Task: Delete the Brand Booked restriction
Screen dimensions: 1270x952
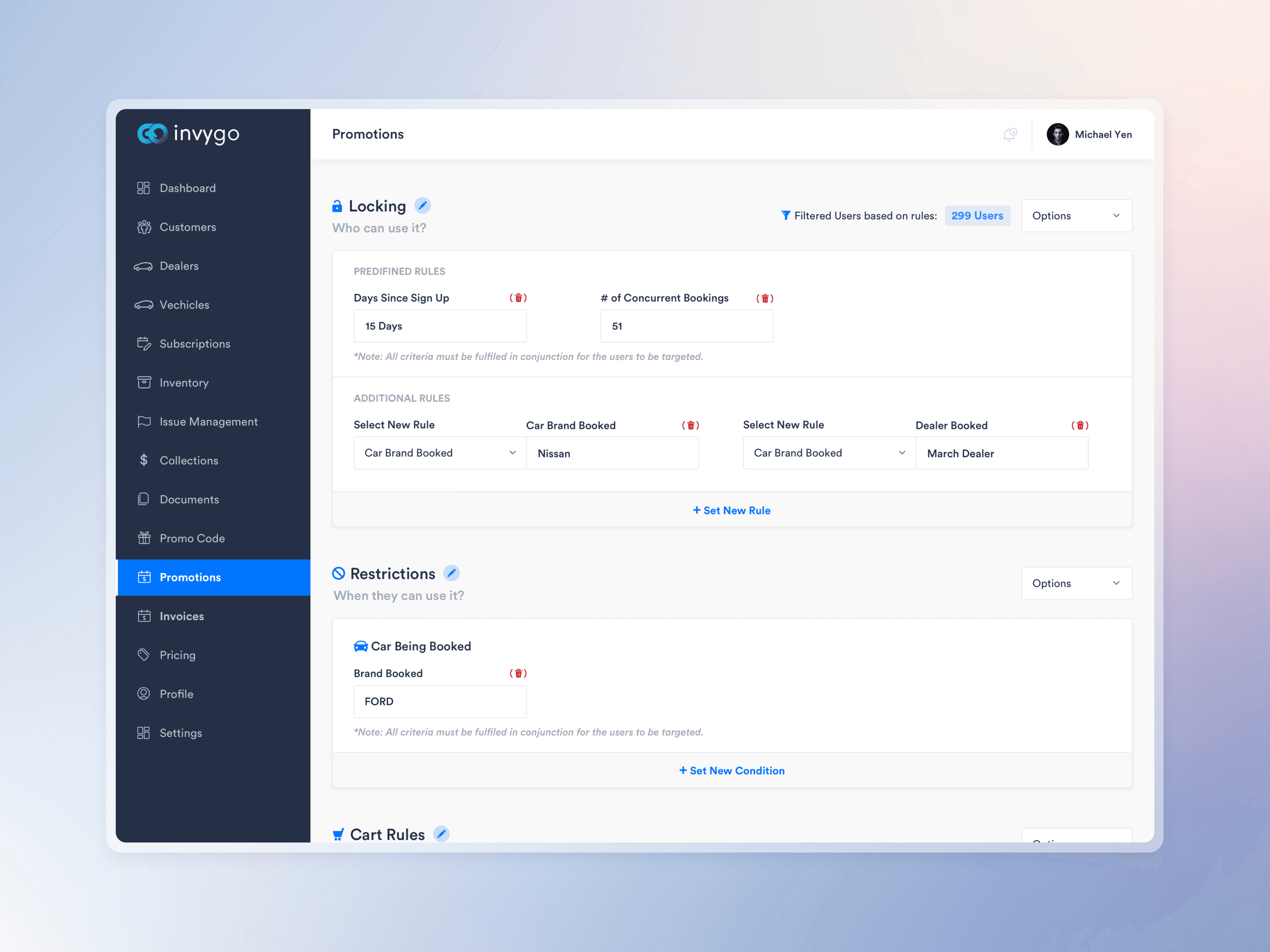Action: coord(518,673)
